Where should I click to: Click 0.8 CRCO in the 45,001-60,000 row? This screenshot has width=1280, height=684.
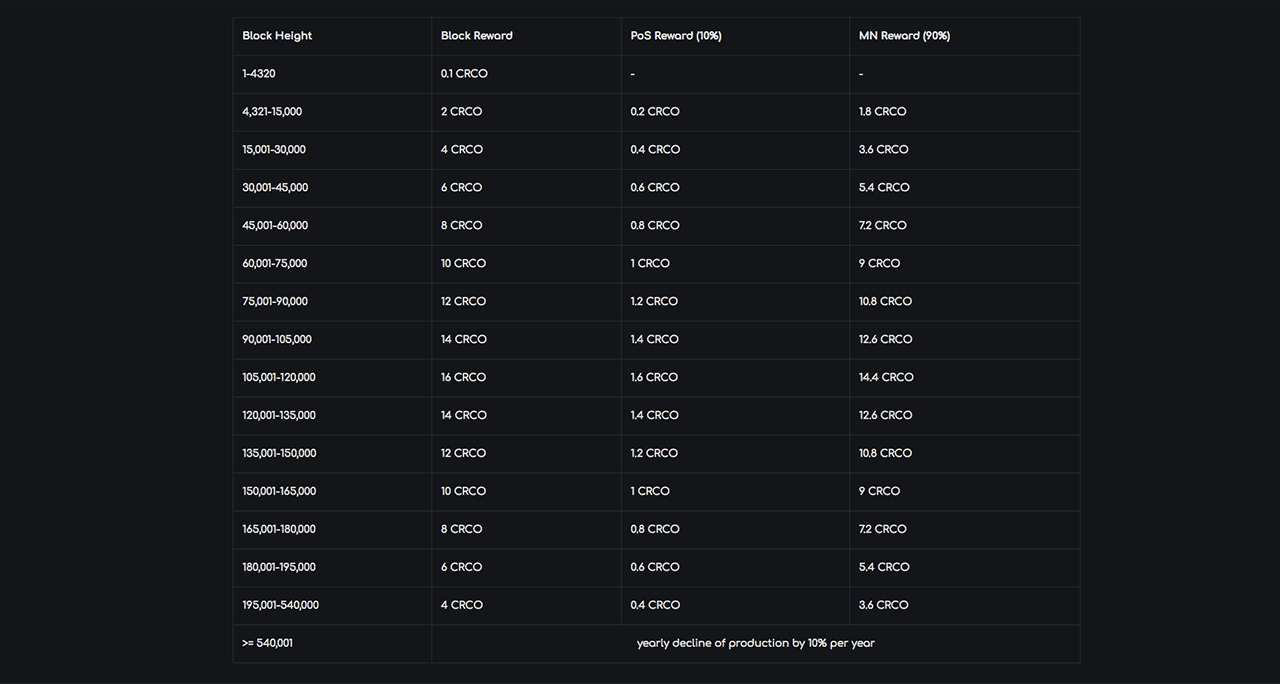(x=735, y=226)
